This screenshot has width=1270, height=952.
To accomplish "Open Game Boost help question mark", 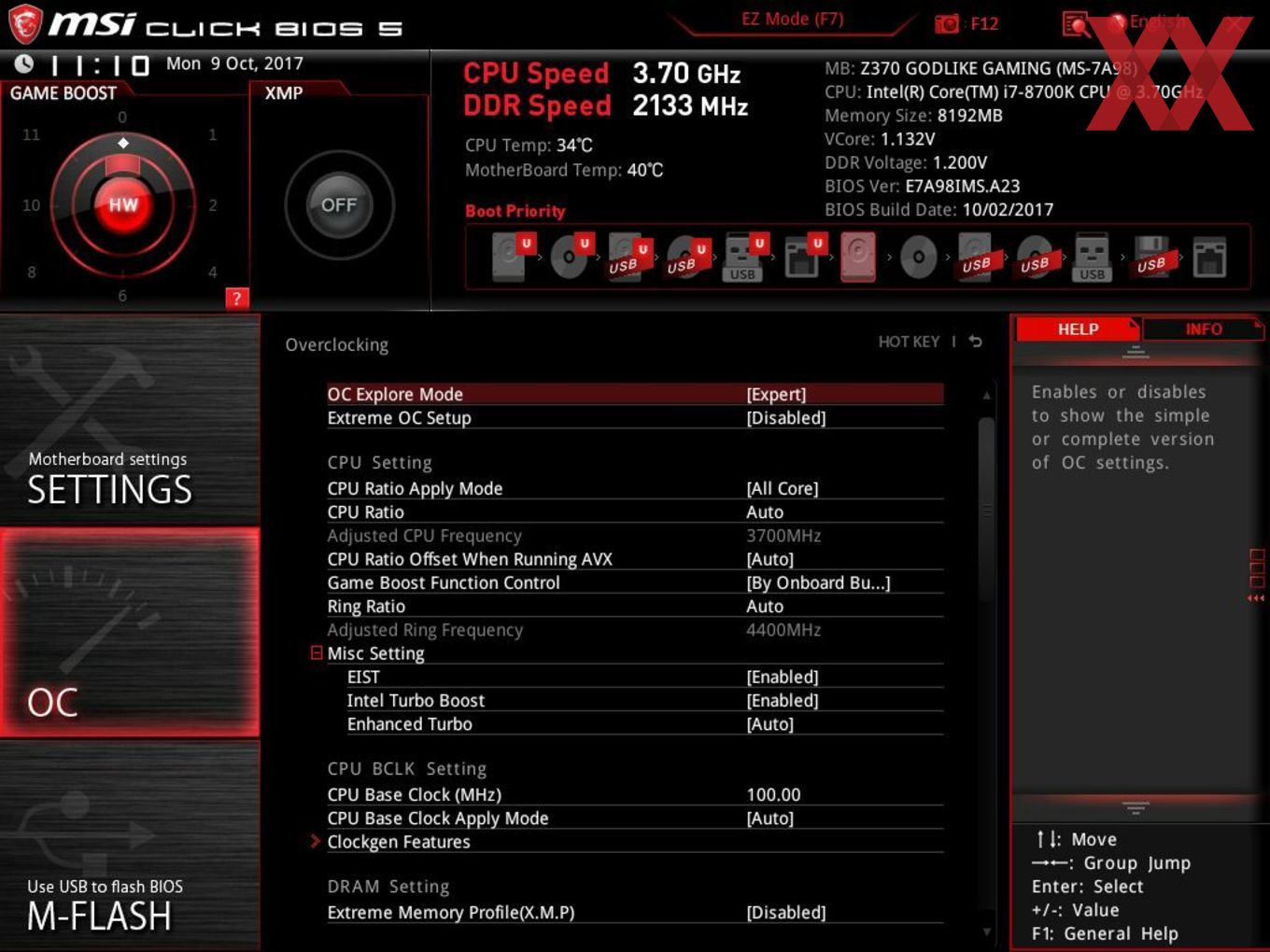I will coord(237,299).
